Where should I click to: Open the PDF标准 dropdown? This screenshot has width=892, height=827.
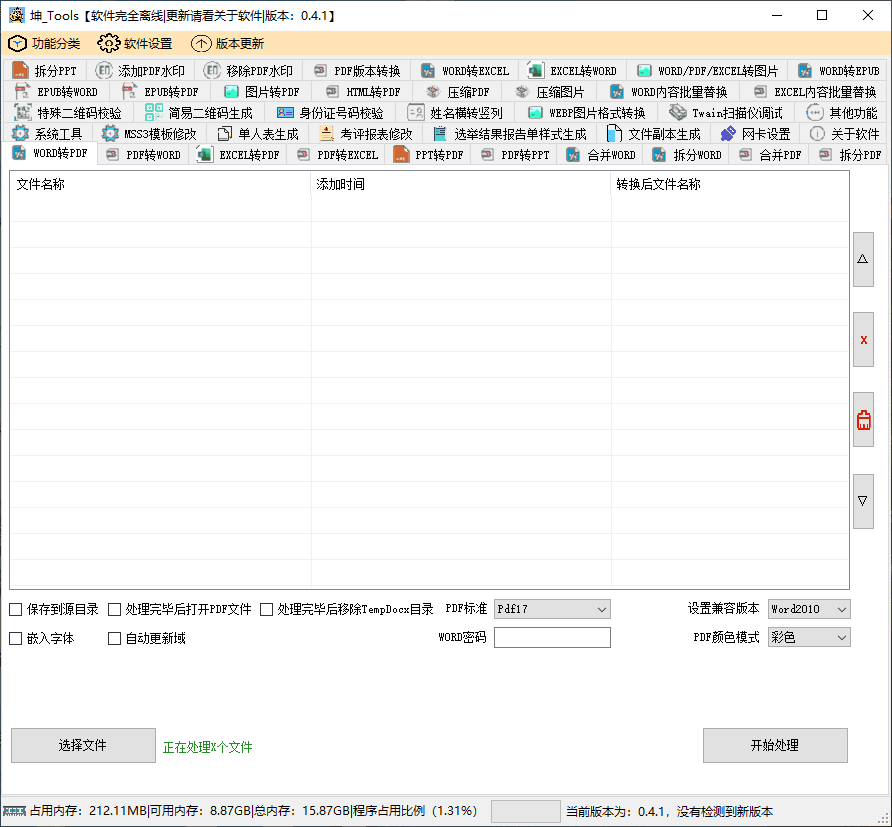tap(551, 609)
